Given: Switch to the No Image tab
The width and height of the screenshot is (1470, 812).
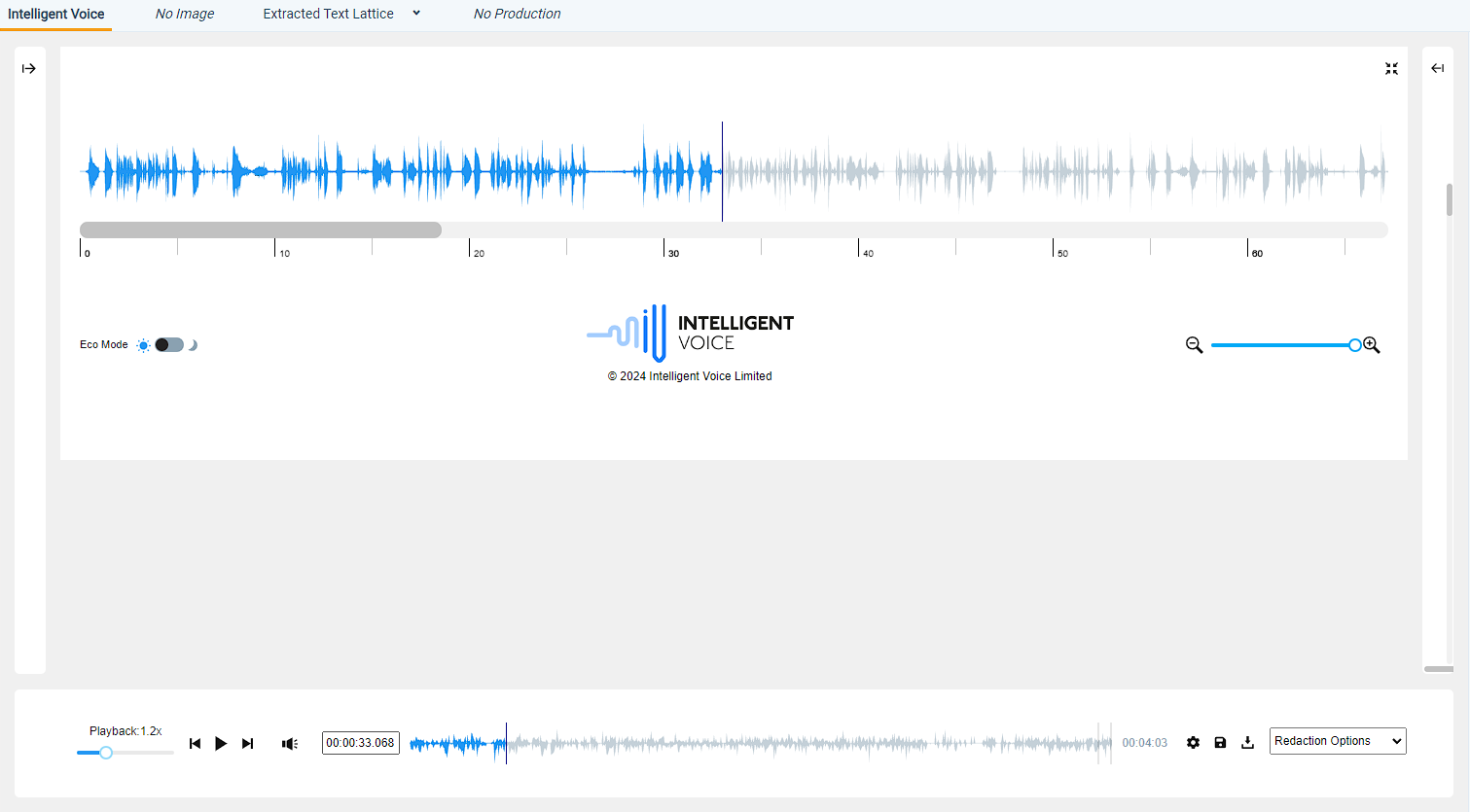Looking at the screenshot, I should point(185,14).
